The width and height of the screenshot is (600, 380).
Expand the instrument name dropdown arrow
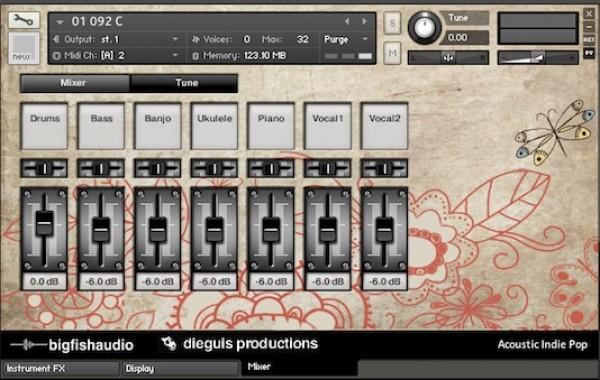coord(60,22)
